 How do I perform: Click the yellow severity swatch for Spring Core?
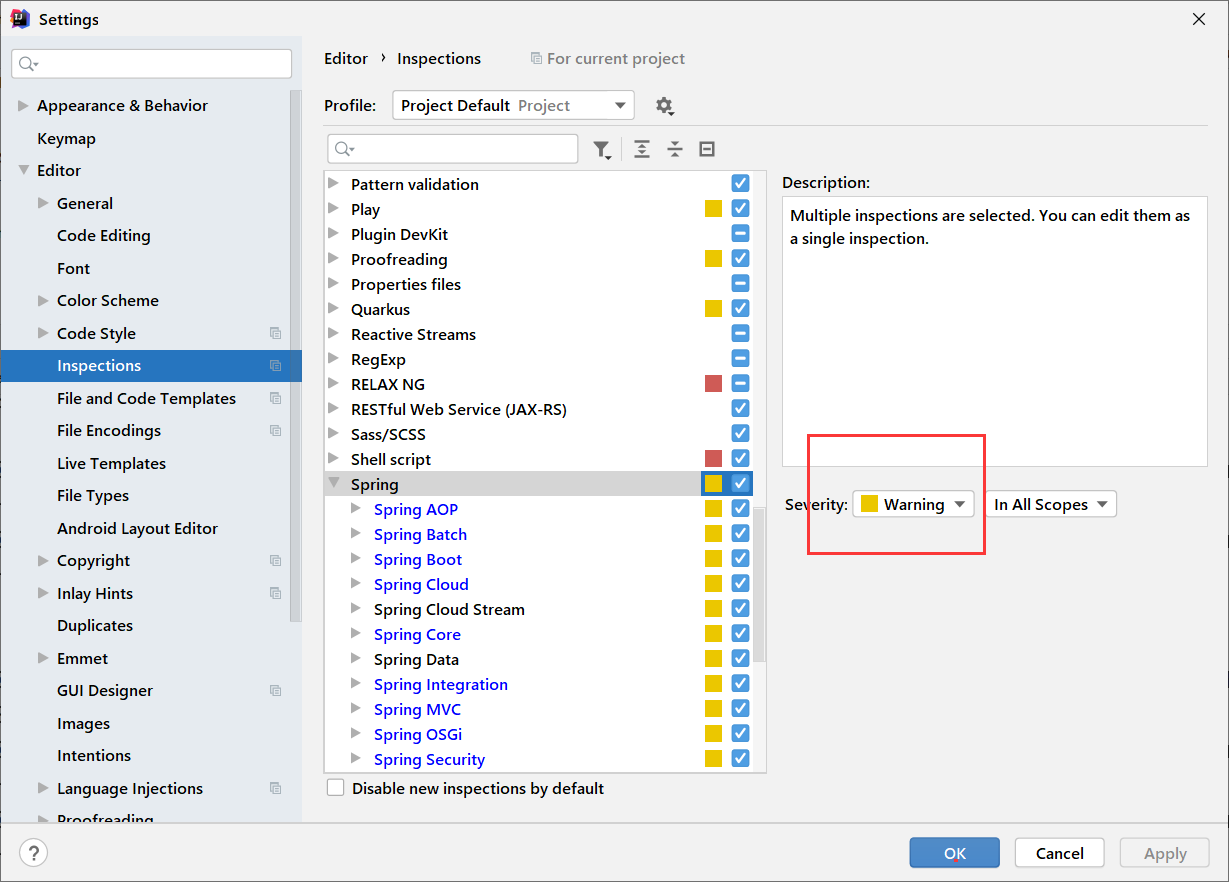pyautogui.click(x=713, y=634)
